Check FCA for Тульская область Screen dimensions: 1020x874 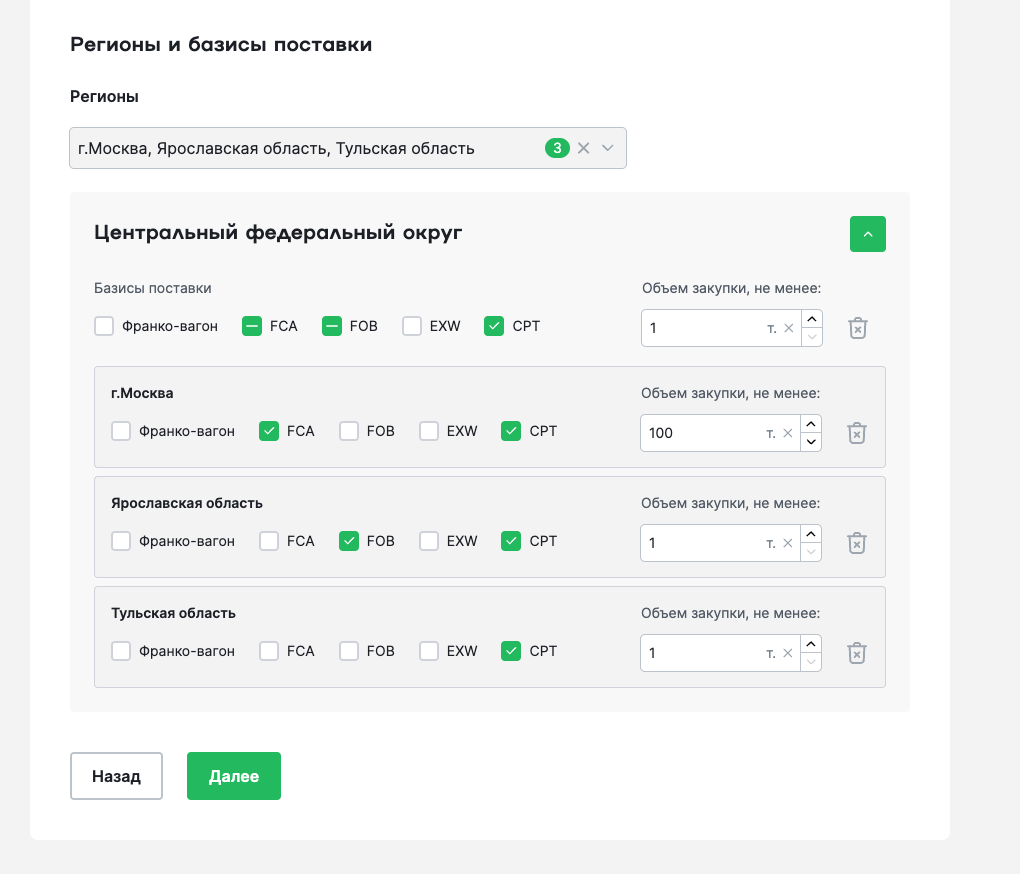[x=269, y=651]
